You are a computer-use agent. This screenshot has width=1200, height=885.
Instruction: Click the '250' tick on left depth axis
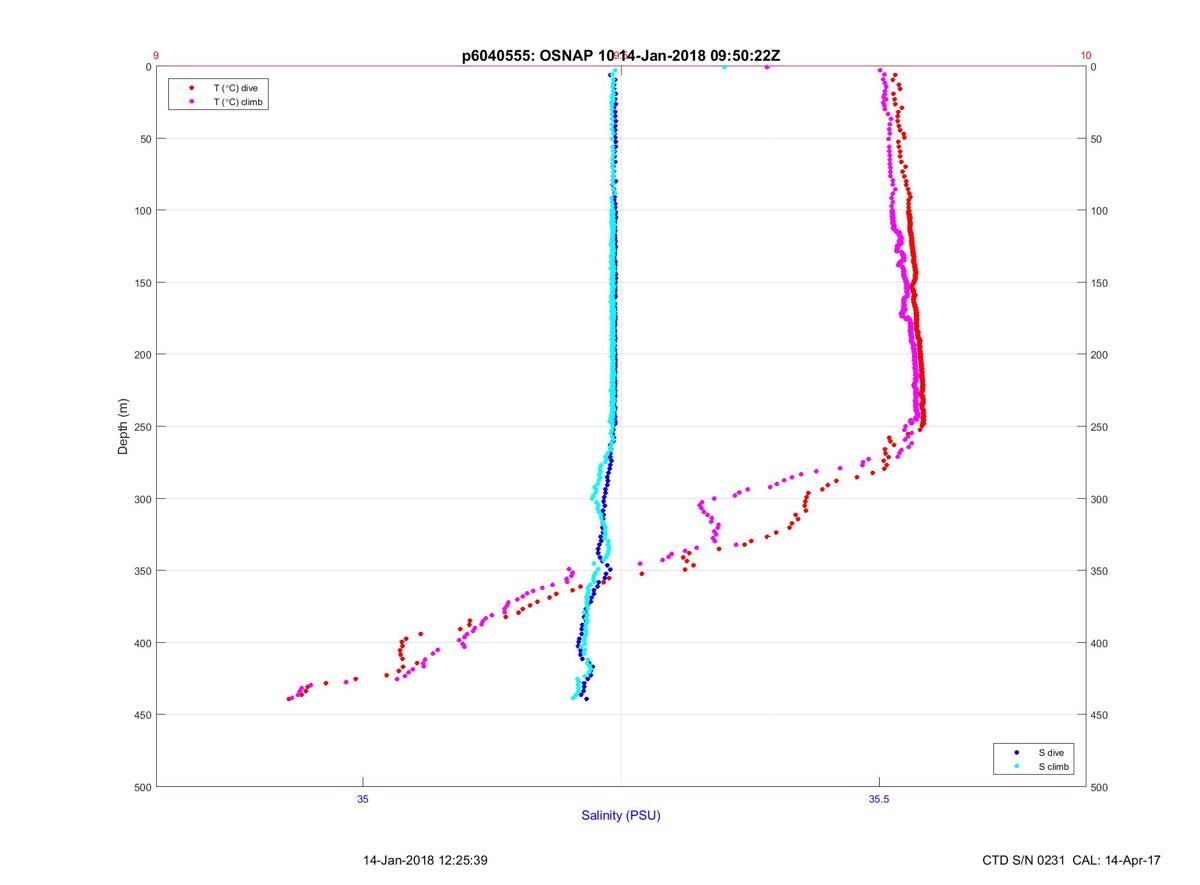click(x=141, y=427)
